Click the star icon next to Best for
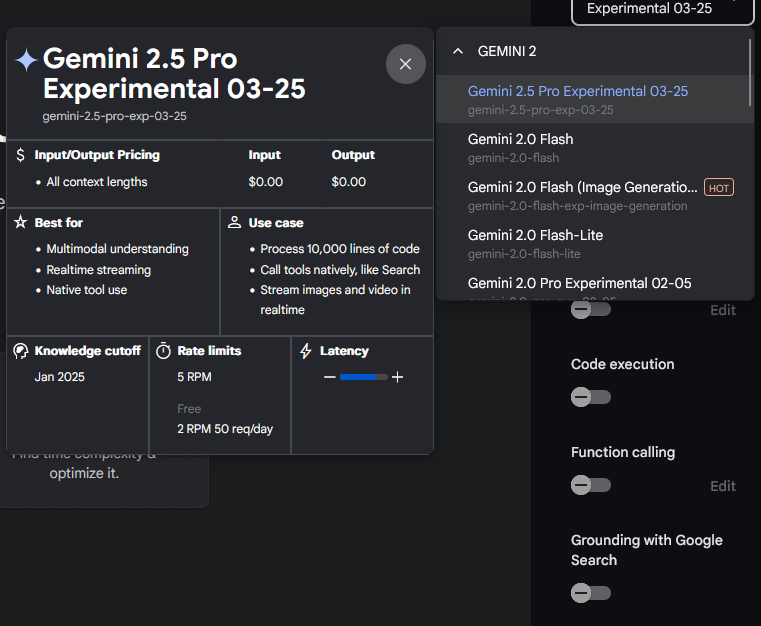This screenshot has height=626, width=761. pyautogui.click(x=20, y=222)
